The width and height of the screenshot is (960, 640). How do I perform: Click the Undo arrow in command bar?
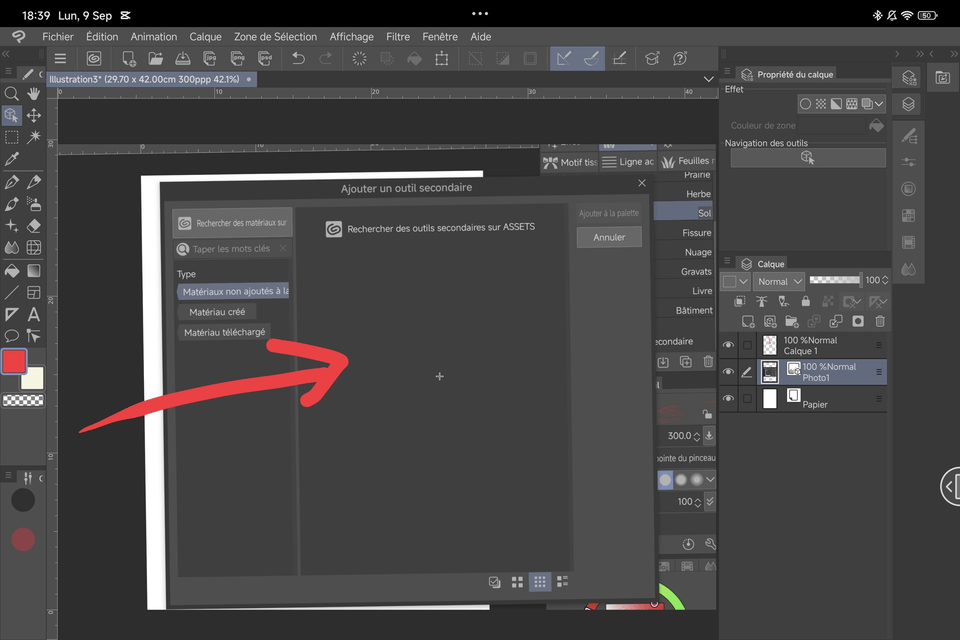coord(298,59)
